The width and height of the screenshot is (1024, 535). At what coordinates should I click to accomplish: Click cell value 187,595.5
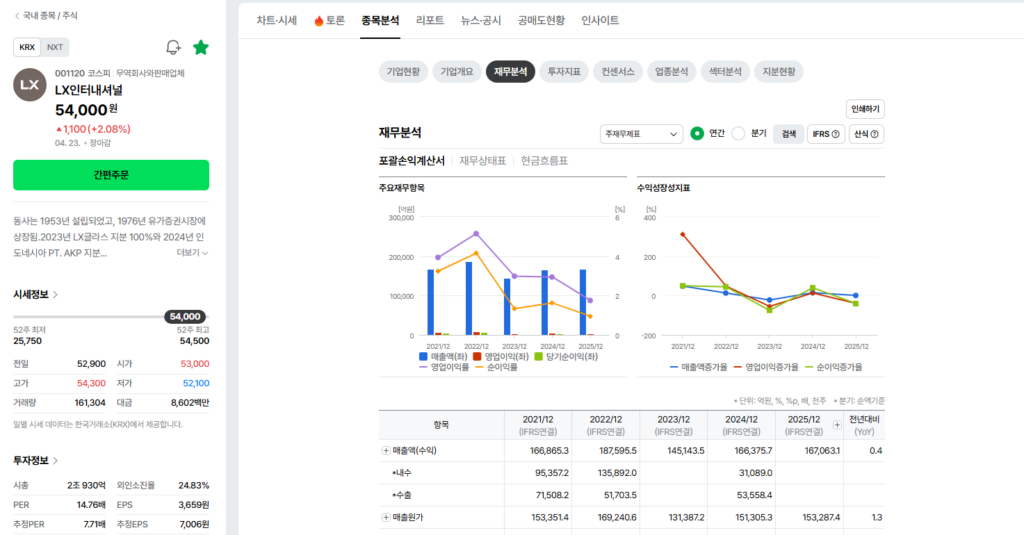[x=613, y=451]
